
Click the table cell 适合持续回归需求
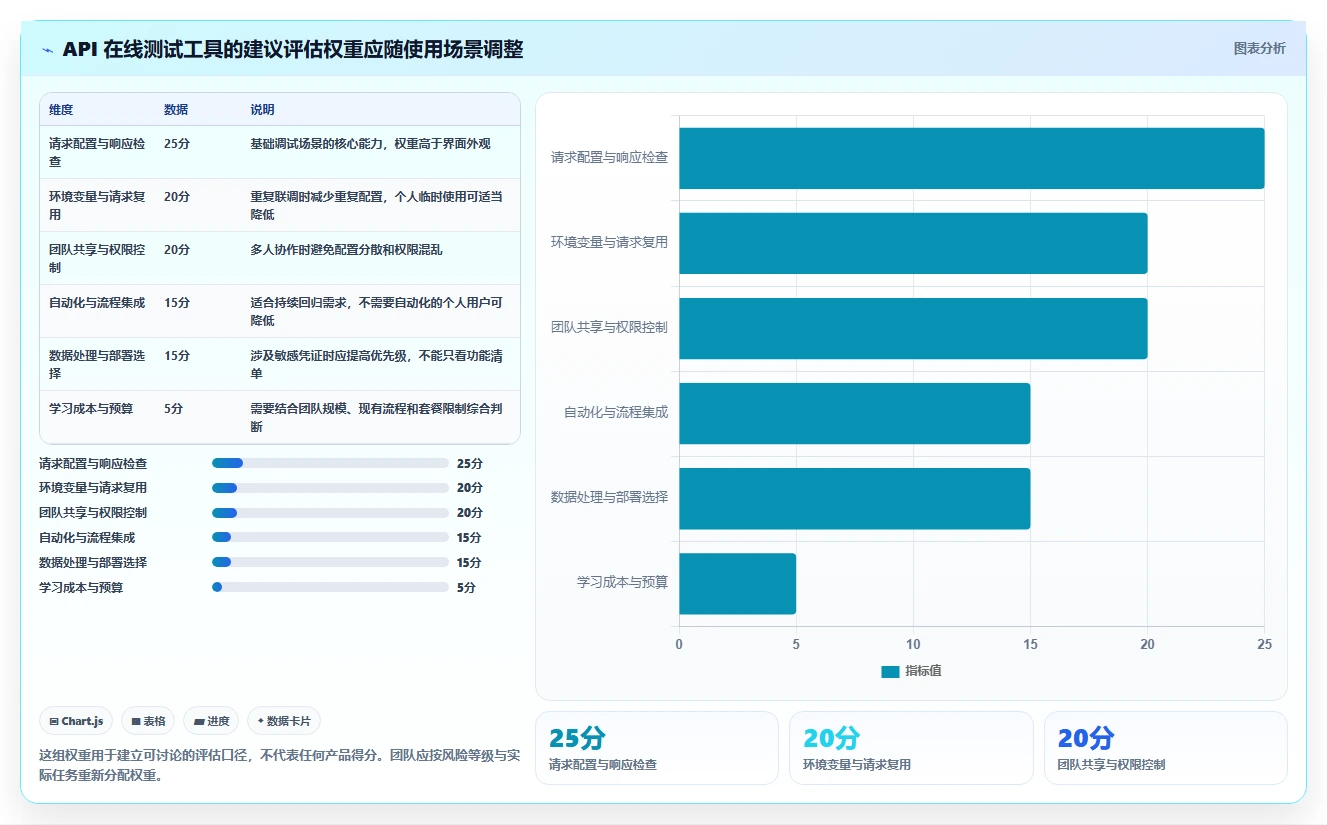(x=376, y=312)
